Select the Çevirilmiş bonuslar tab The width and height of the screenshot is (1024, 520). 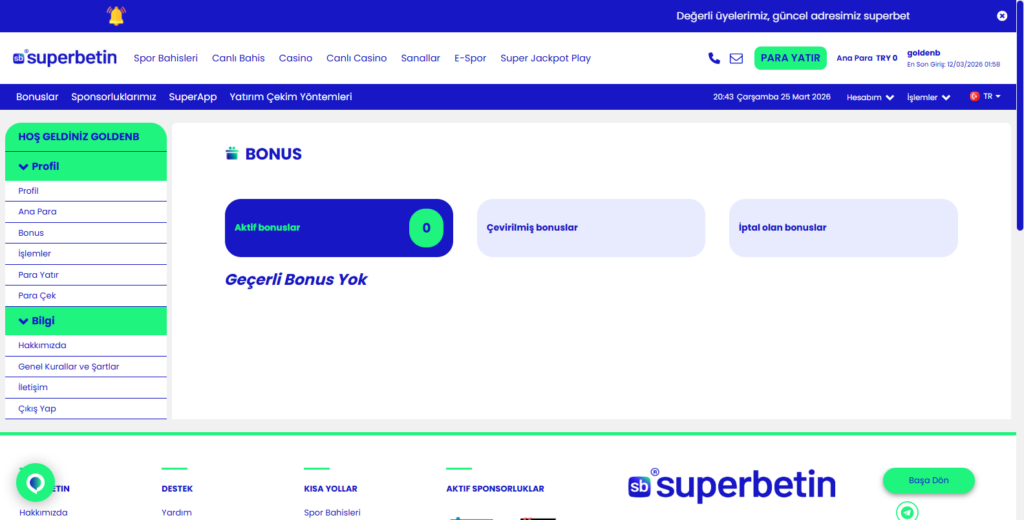[590, 228]
